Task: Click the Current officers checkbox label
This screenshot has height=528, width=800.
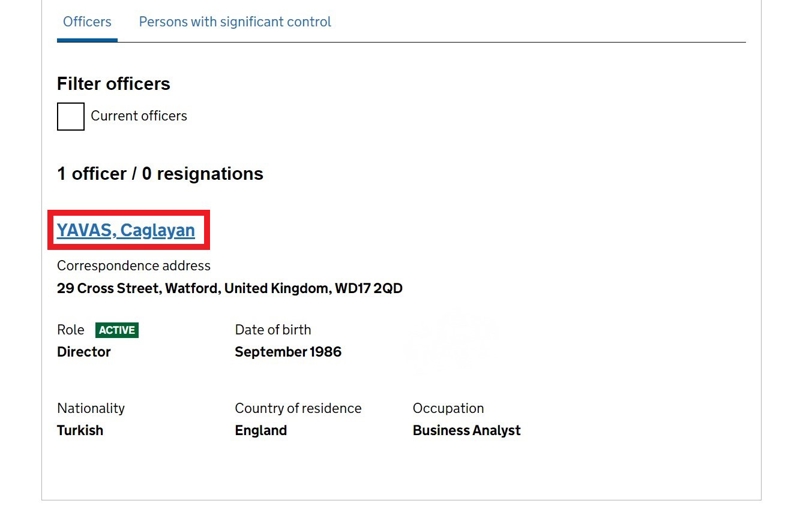Action: [x=139, y=116]
